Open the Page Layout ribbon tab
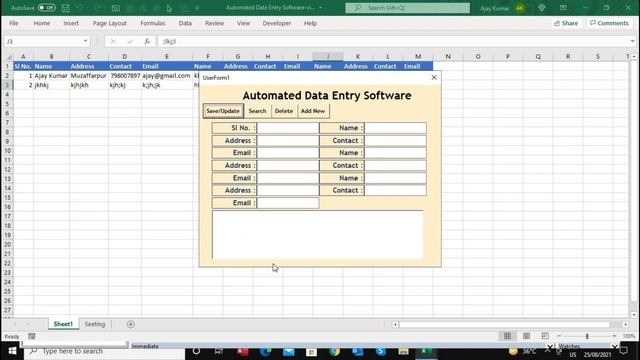Screen dimensions: 640x360 [x=110, y=23]
